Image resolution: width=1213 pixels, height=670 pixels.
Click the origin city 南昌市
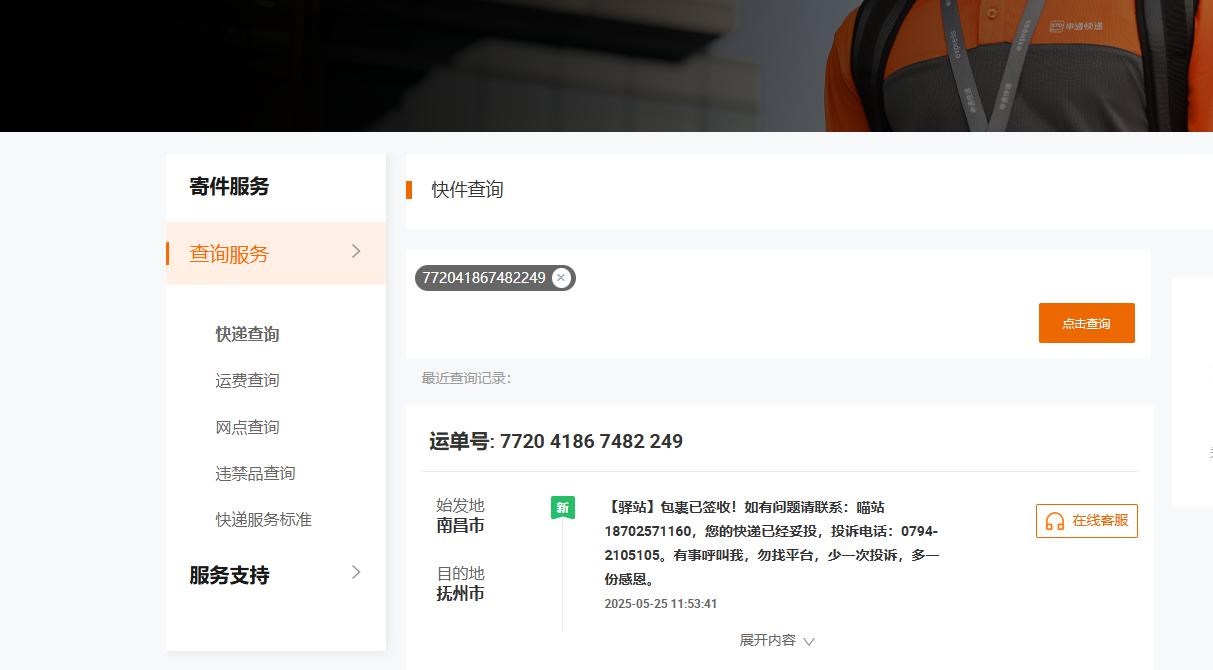pos(460,526)
